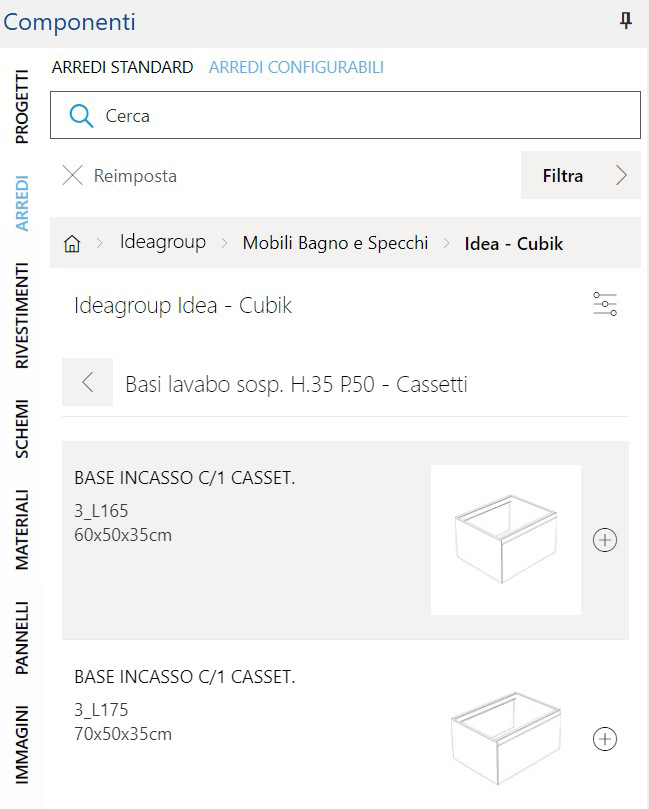Click the Filtra button
This screenshot has height=809, width=649.
[563, 176]
